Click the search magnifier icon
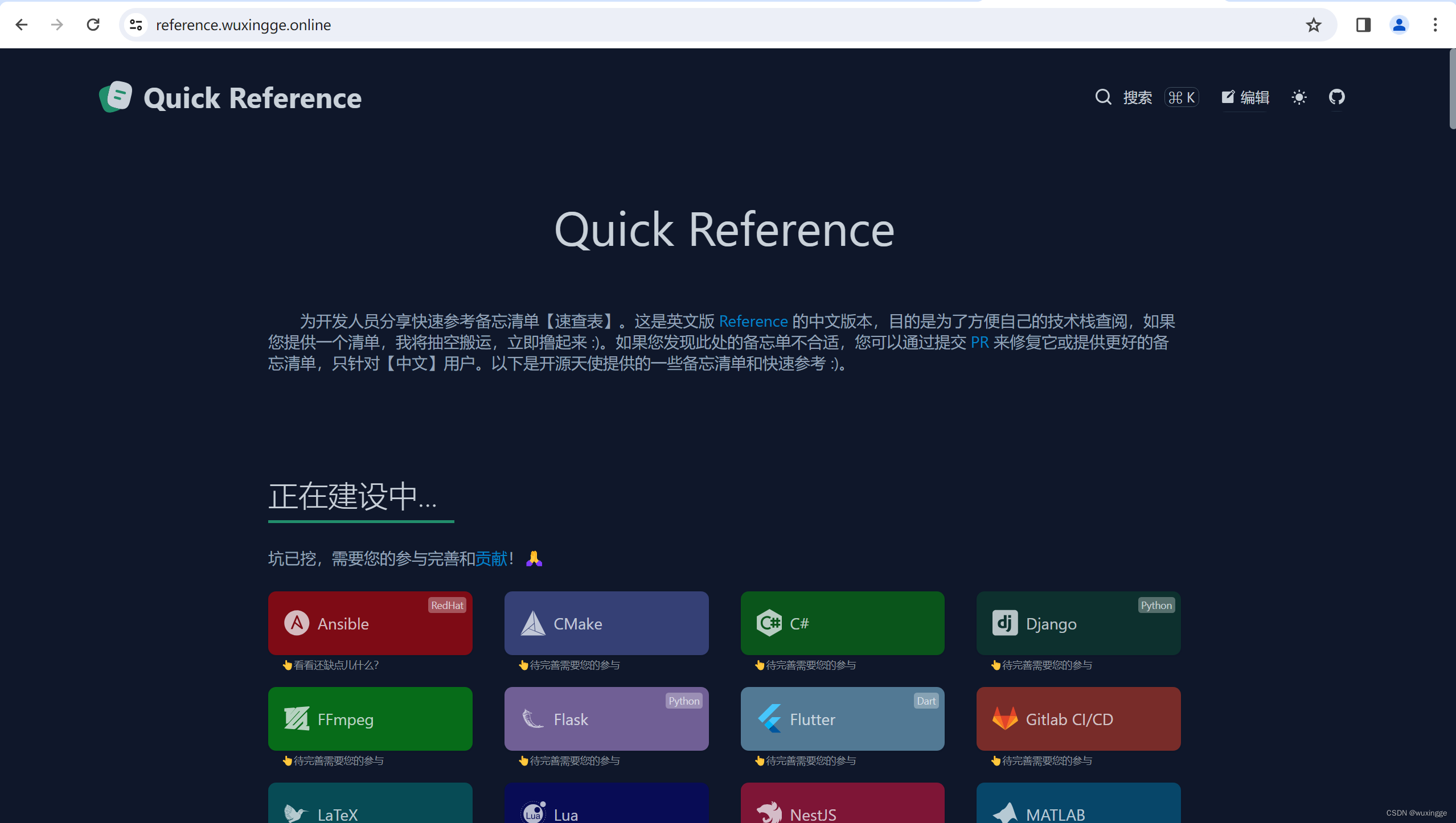Image resolution: width=1456 pixels, height=823 pixels. click(x=1103, y=97)
